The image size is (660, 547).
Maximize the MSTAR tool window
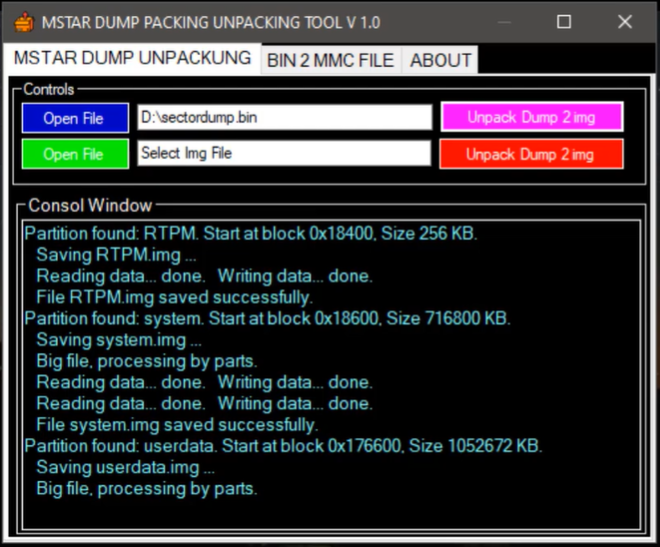pyautogui.click(x=564, y=22)
